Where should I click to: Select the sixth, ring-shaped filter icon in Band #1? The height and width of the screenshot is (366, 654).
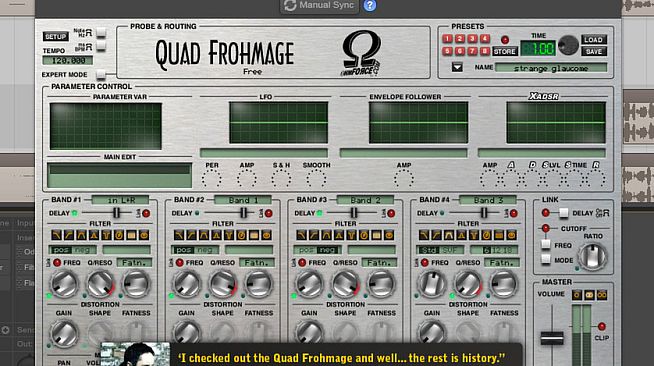point(119,236)
